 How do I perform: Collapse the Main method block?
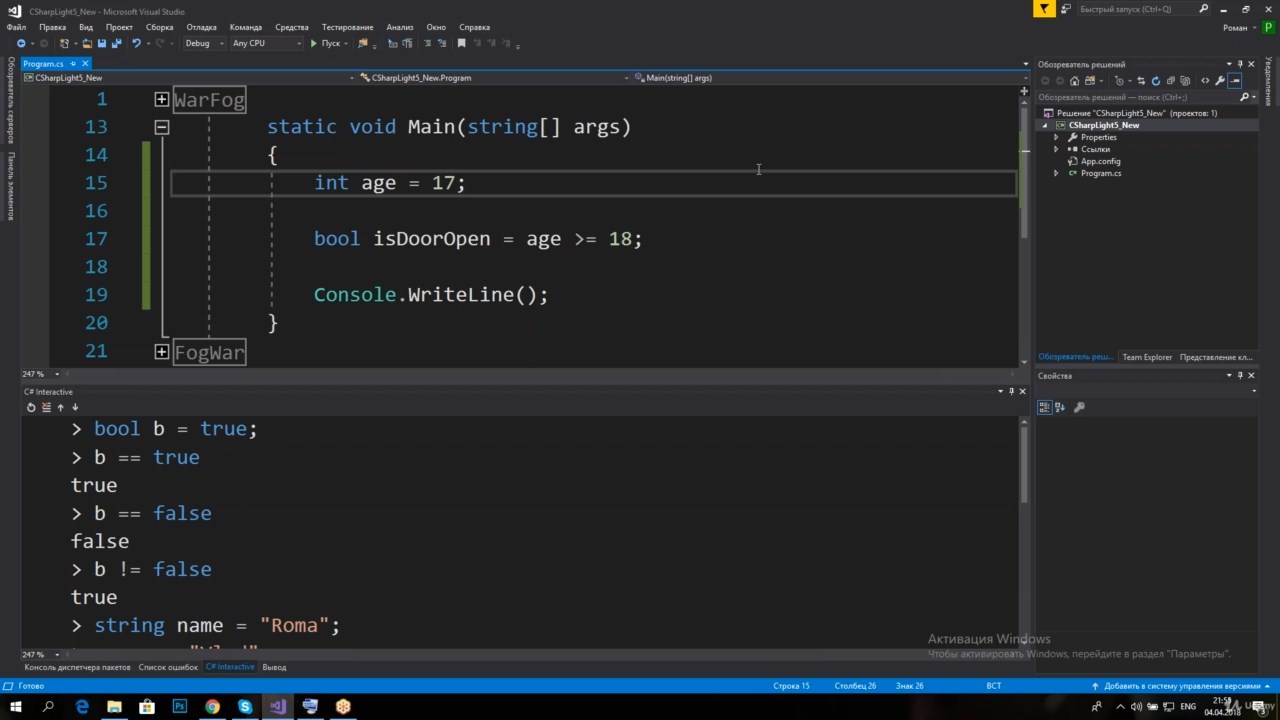(161, 127)
